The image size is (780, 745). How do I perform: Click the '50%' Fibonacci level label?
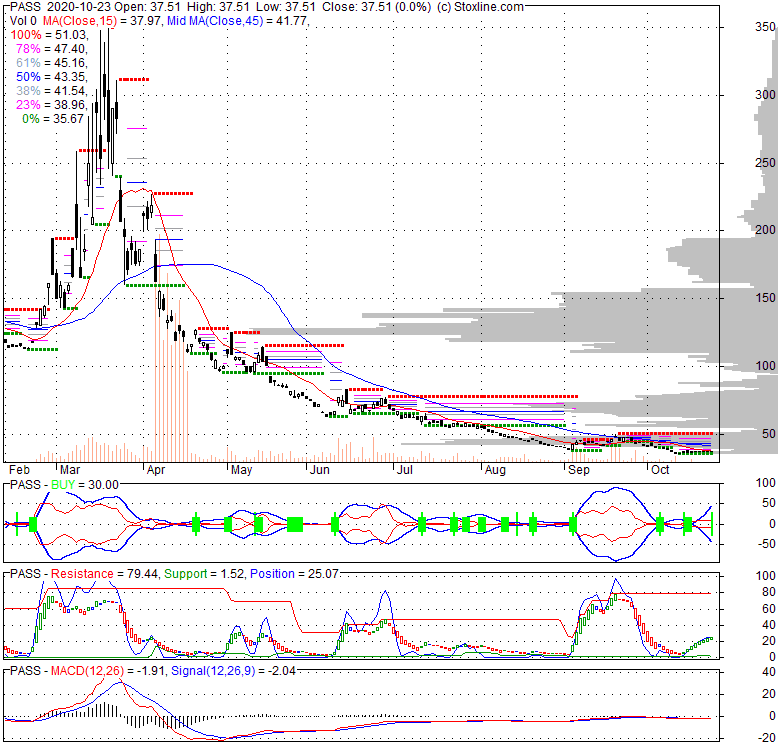pos(28,77)
